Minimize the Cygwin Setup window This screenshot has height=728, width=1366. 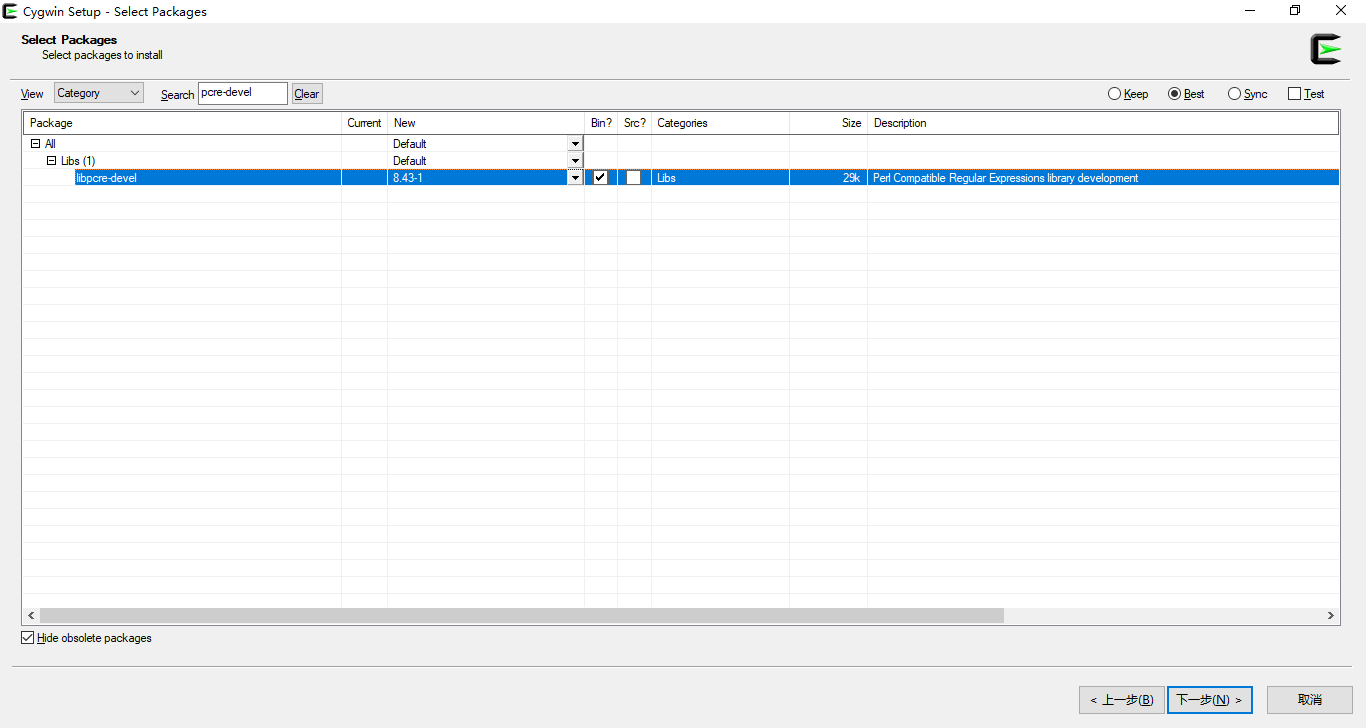1250,11
